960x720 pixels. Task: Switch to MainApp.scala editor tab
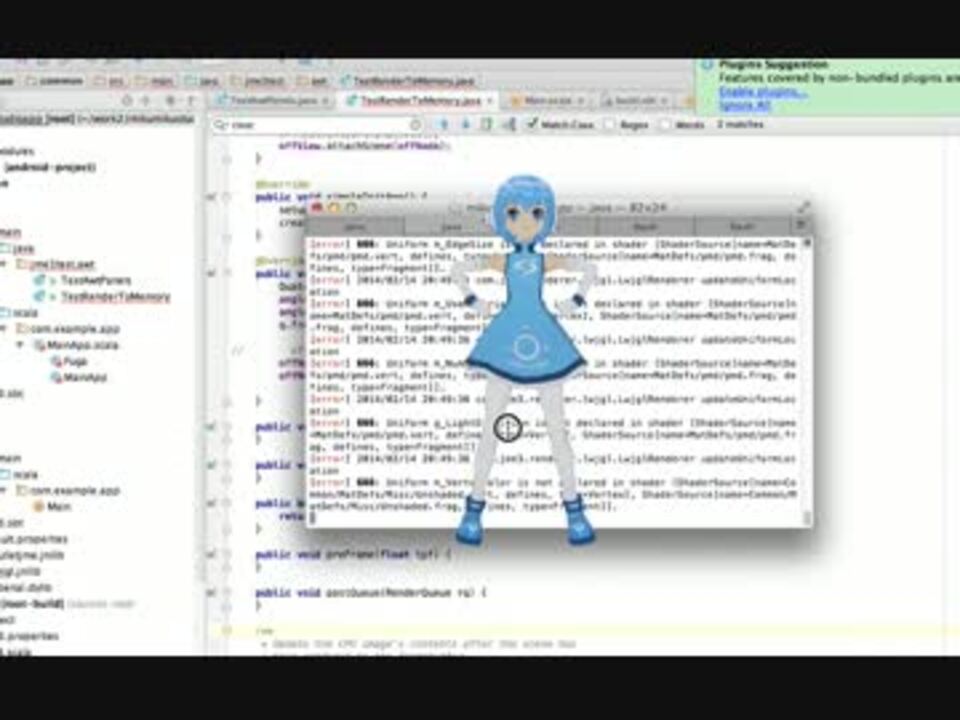tap(547, 100)
